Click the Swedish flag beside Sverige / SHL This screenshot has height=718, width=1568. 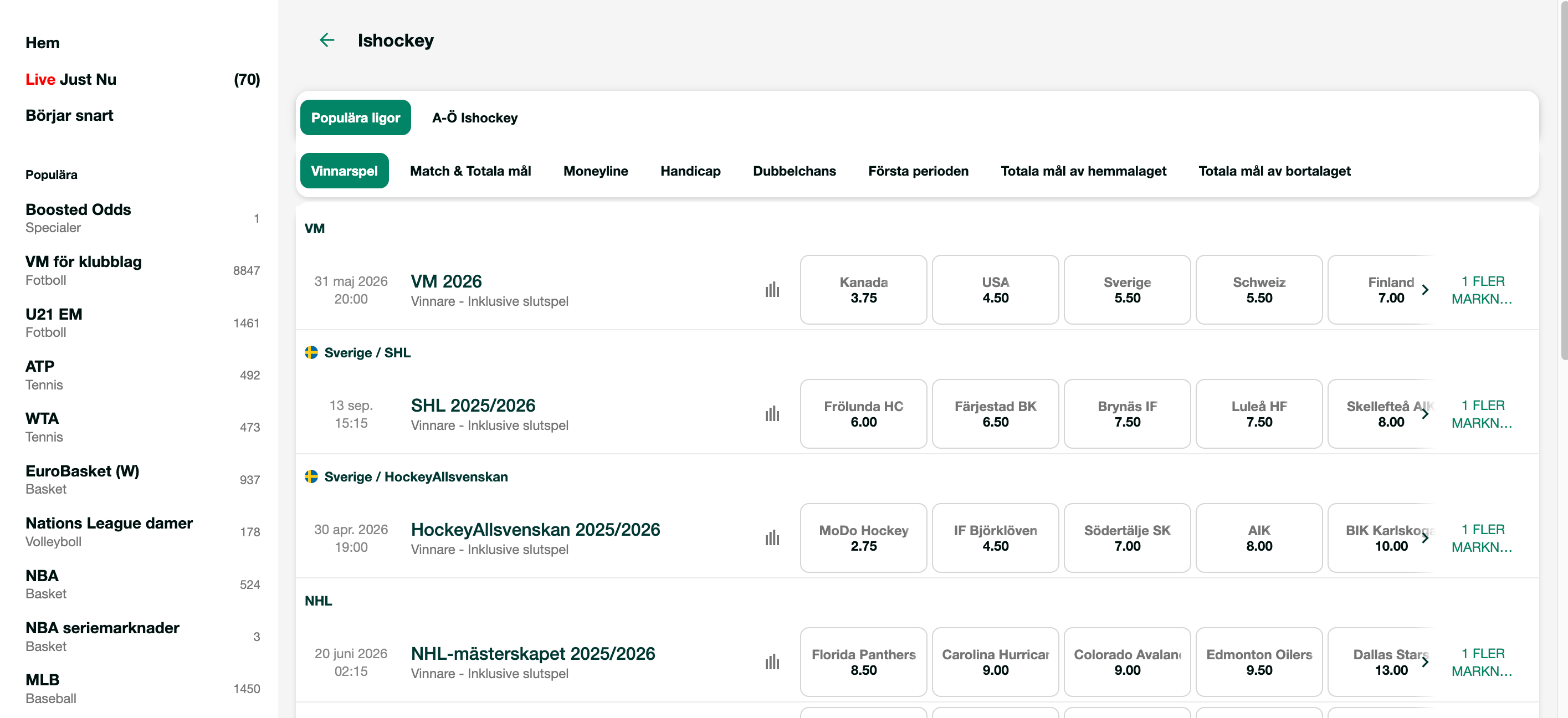pyautogui.click(x=311, y=353)
